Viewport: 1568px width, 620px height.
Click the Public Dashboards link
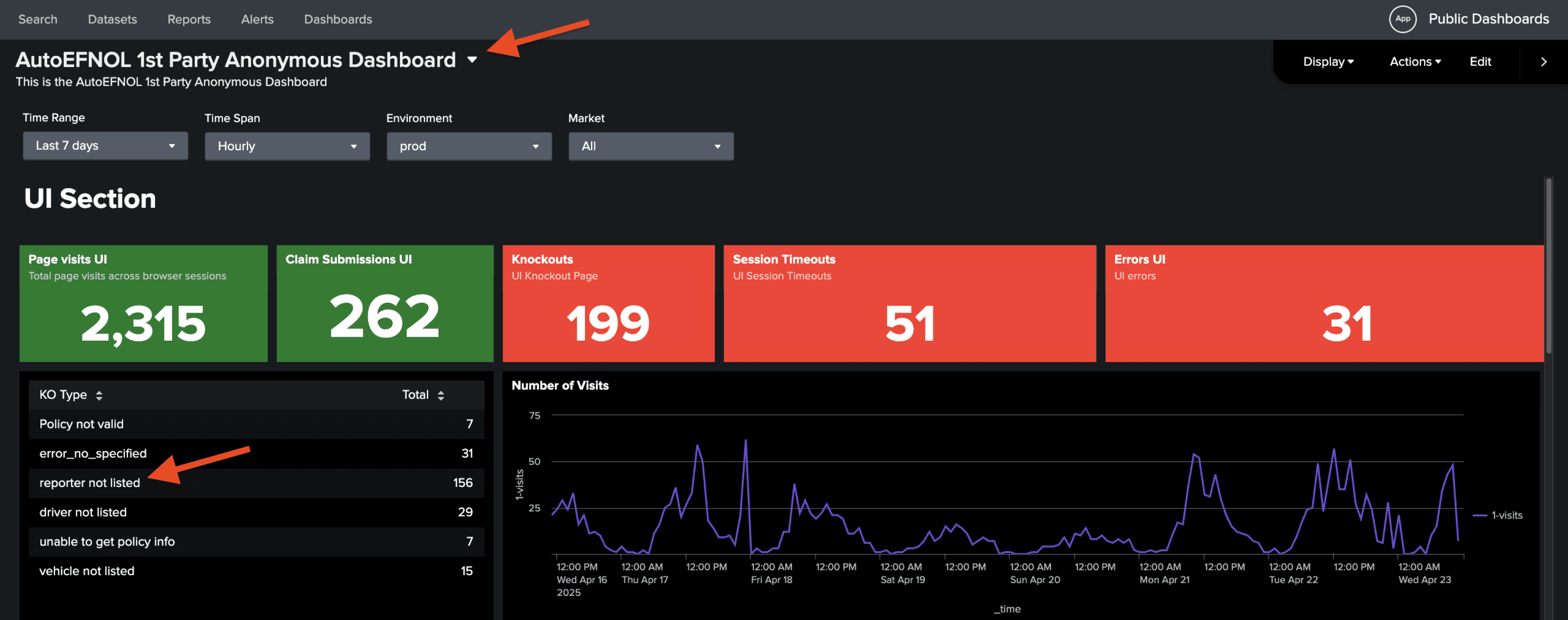coord(1488,19)
